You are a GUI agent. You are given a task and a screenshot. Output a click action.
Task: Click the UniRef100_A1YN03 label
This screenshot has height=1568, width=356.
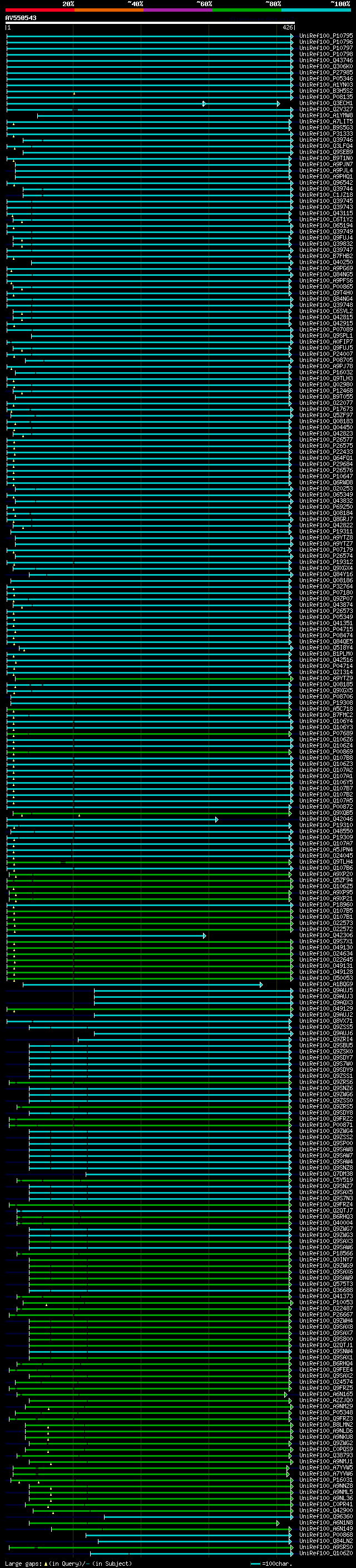point(326,85)
